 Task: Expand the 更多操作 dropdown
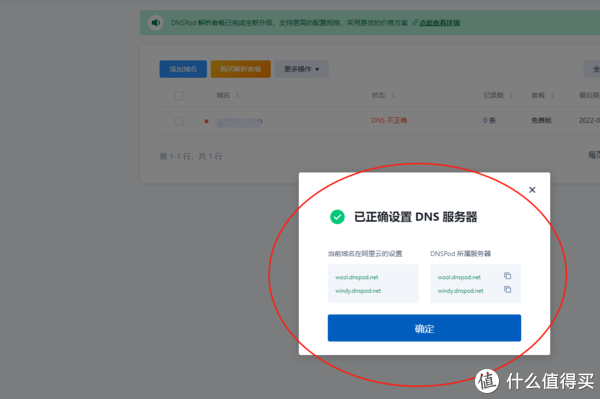tap(301, 69)
